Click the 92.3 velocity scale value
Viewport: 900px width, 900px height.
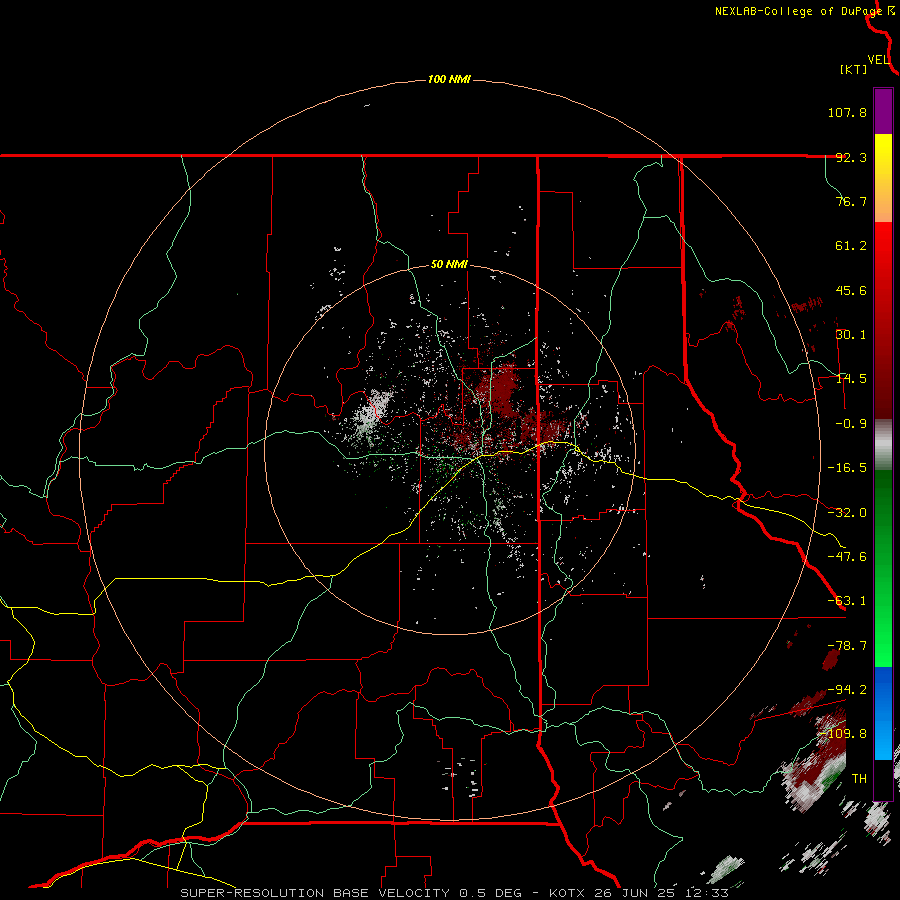click(851, 157)
